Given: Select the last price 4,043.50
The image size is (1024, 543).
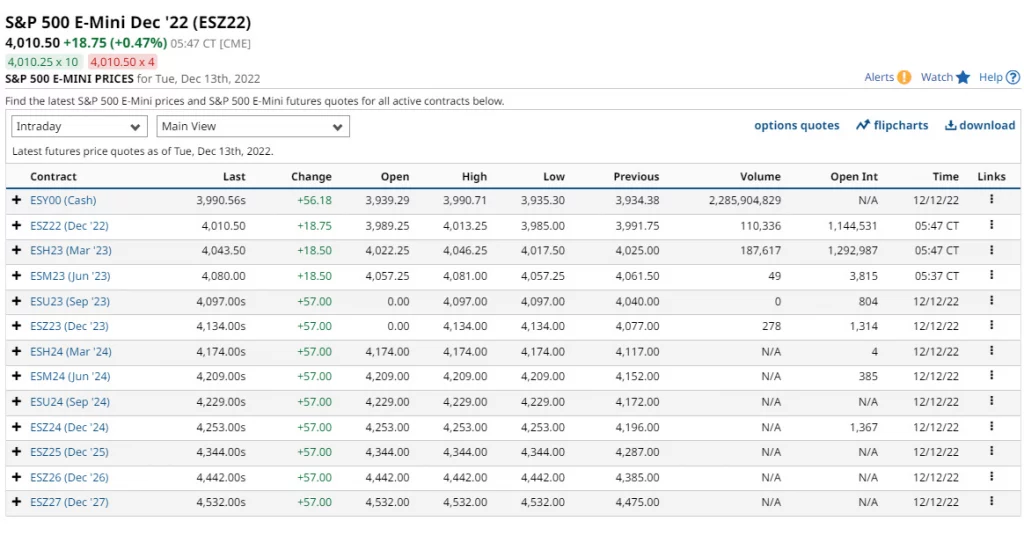Looking at the screenshot, I should [223, 250].
